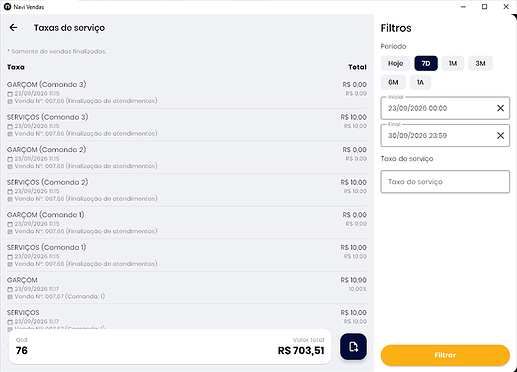Clear the Final date field
This screenshot has width=517, height=372.
(x=500, y=135)
